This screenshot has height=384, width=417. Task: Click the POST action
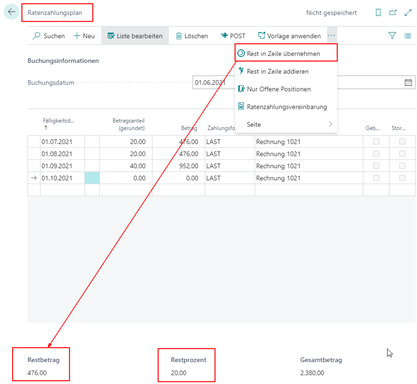[233, 36]
